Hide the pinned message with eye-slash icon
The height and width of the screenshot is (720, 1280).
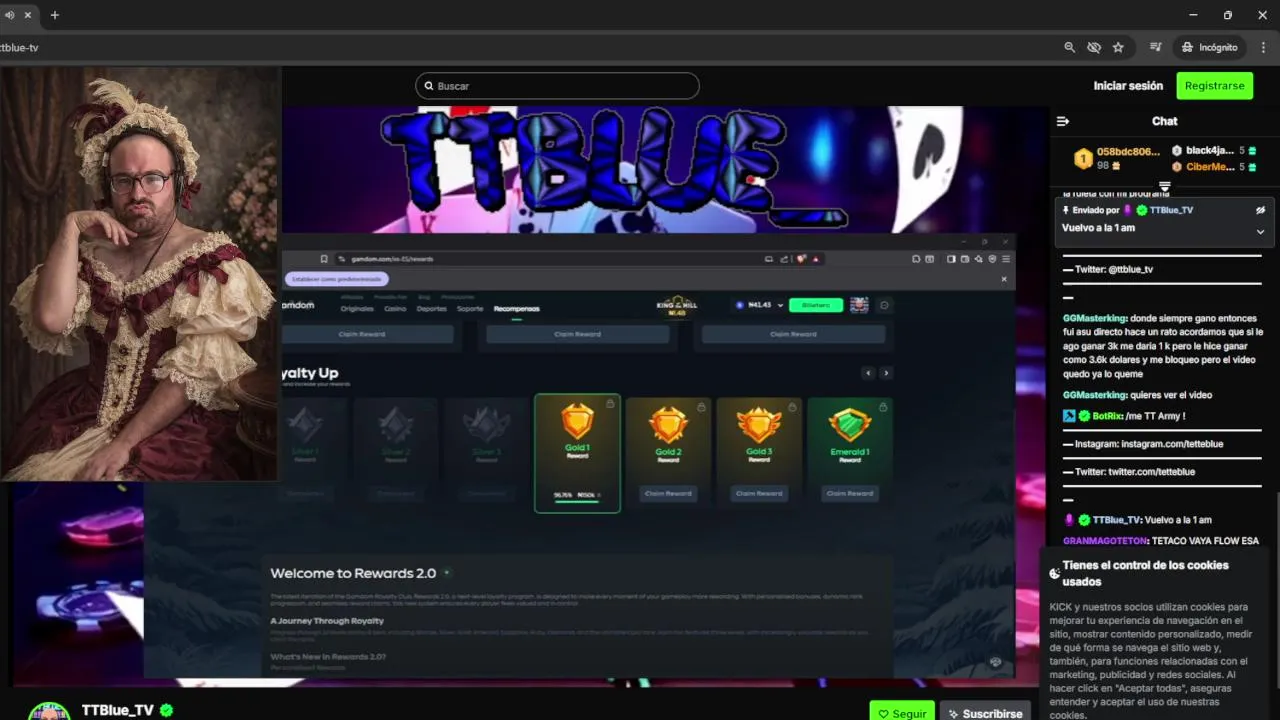1260,210
